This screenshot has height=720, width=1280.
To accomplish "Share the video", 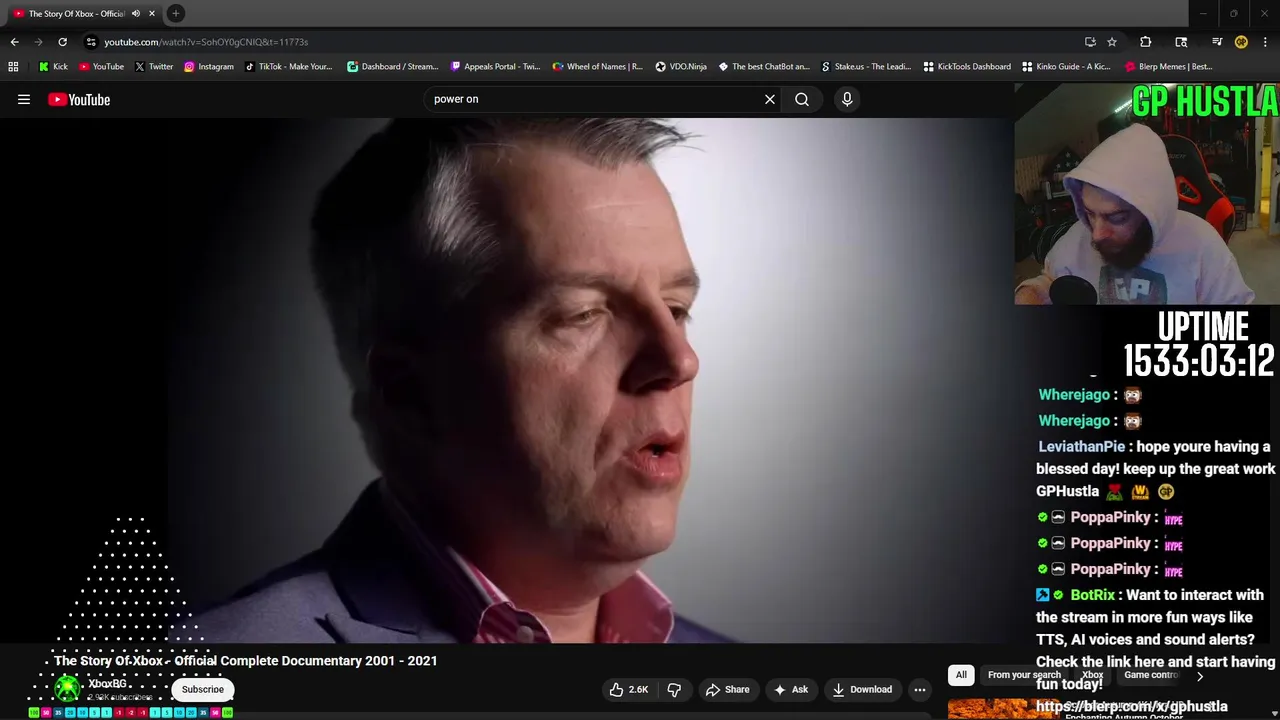I will pos(727,689).
